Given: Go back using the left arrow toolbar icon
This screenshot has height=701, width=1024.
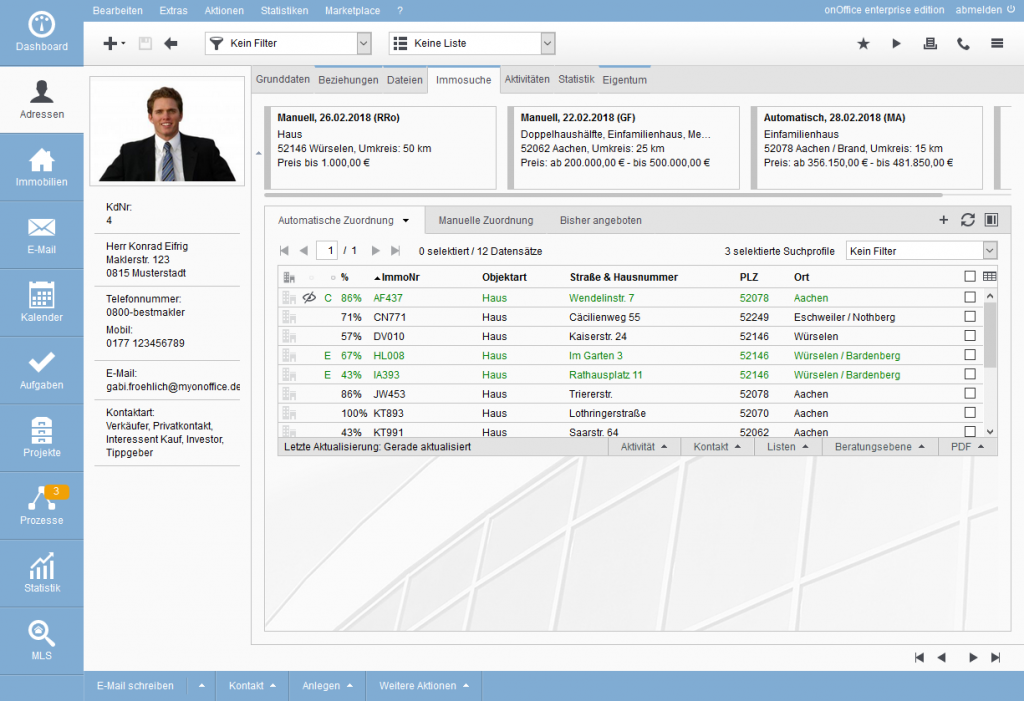Looking at the screenshot, I should tap(169, 44).
